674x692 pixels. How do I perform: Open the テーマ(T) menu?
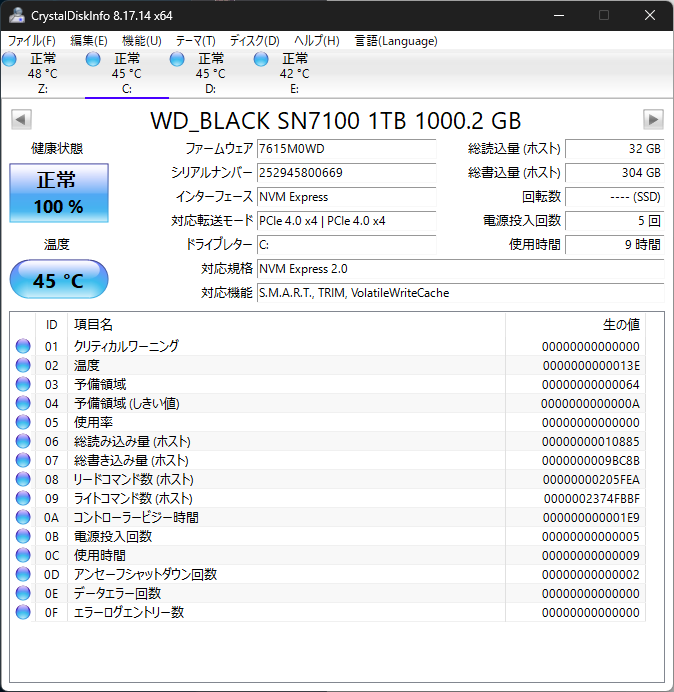[196, 41]
